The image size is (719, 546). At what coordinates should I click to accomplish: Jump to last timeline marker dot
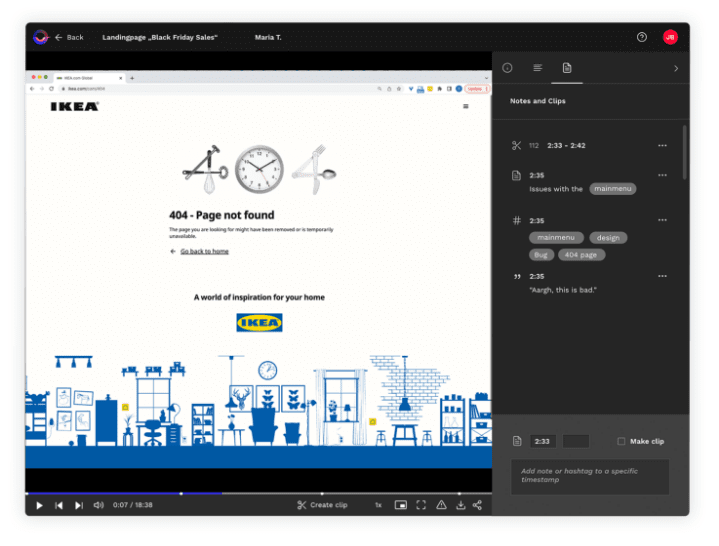(459, 493)
